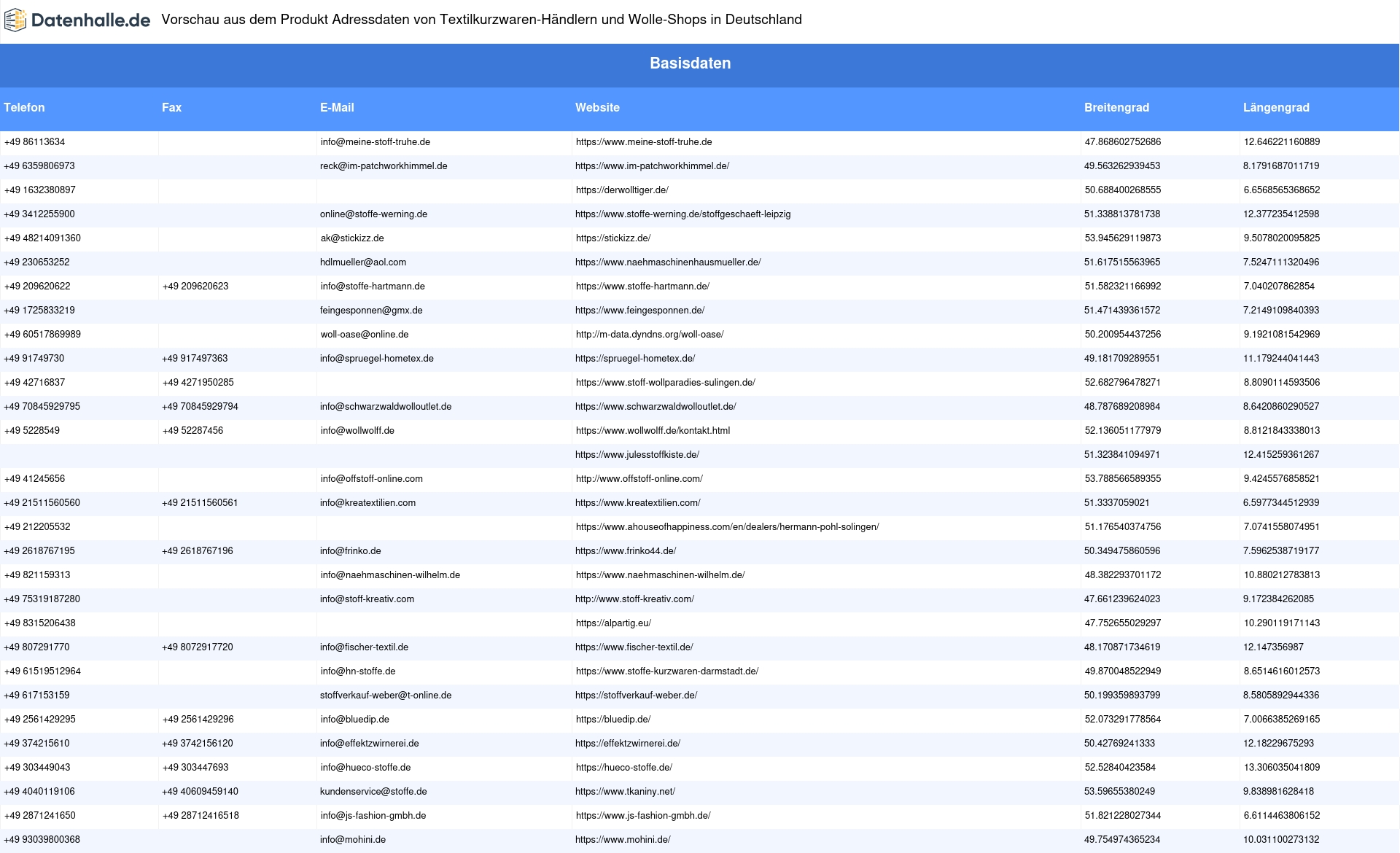
Task: Click fax number +49 8072917720
Action: pos(198,647)
